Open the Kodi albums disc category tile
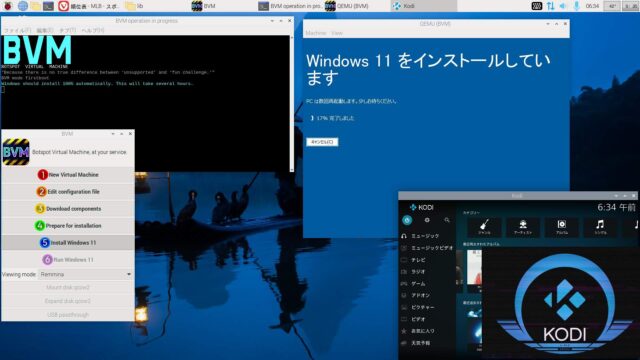The height and width of the screenshot is (360, 640). coord(562,227)
